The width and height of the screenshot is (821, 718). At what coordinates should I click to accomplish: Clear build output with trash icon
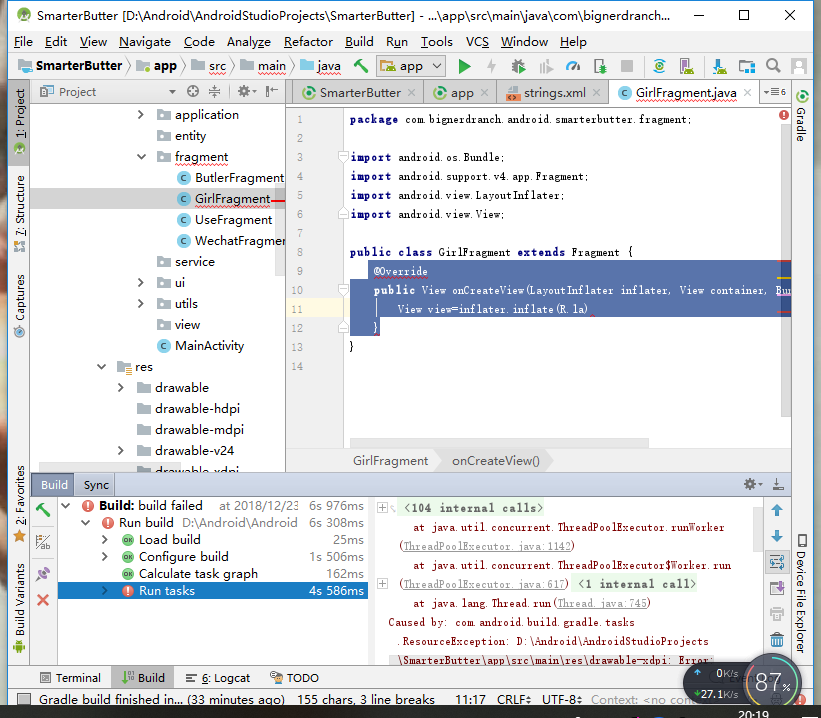point(777,640)
